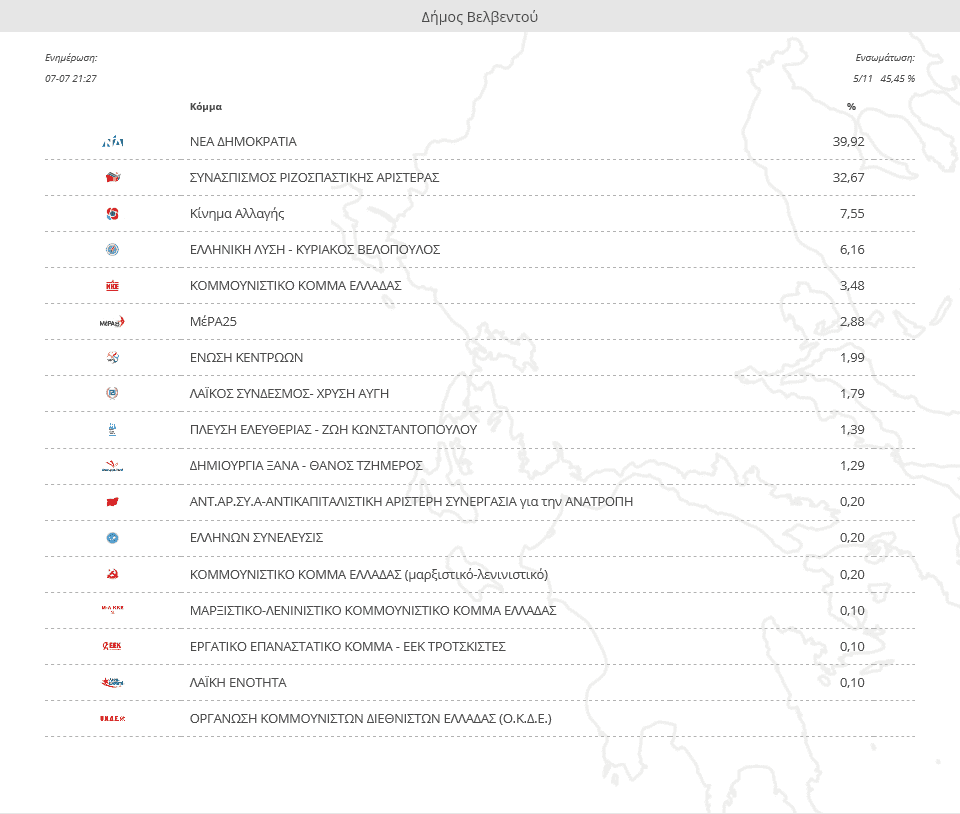960x814 pixels.
Task: Click the Νέα Δημοκρατία party logo
Action: (x=113, y=142)
